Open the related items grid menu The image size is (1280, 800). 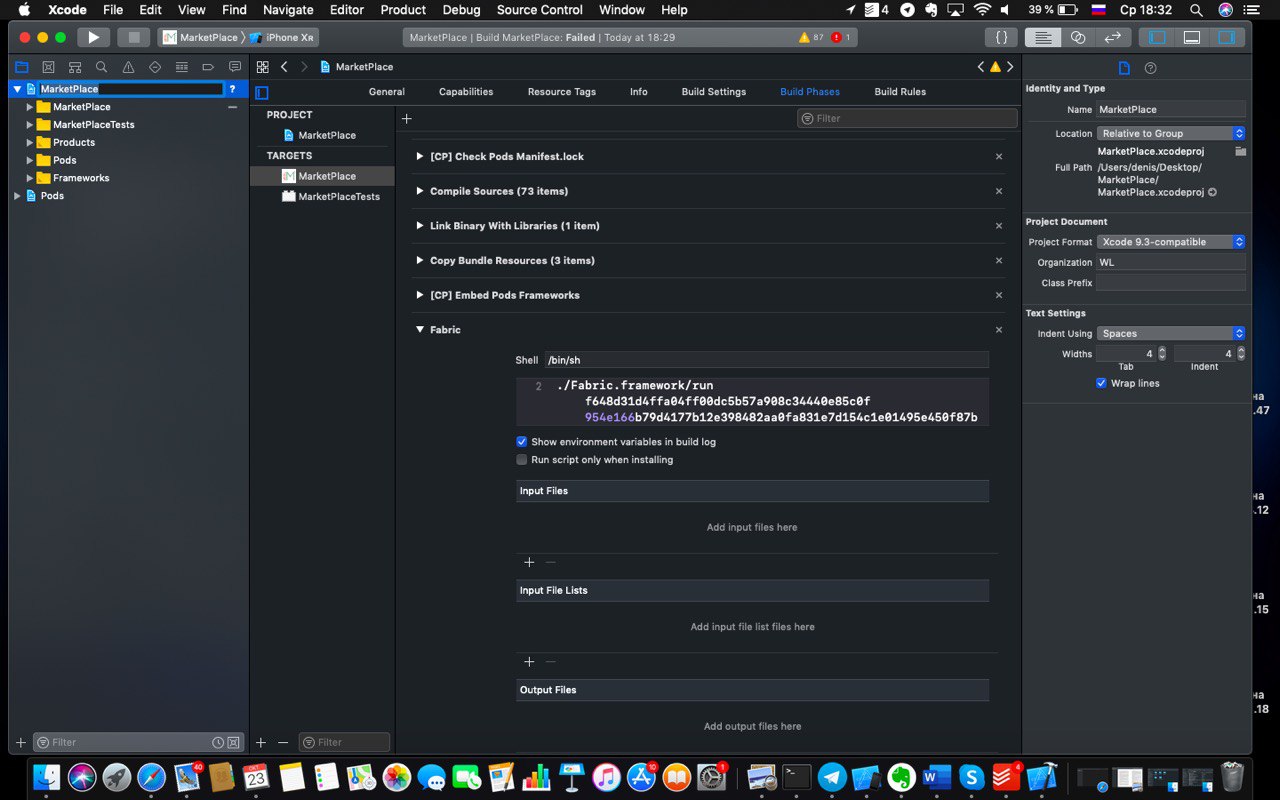(x=262, y=67)
